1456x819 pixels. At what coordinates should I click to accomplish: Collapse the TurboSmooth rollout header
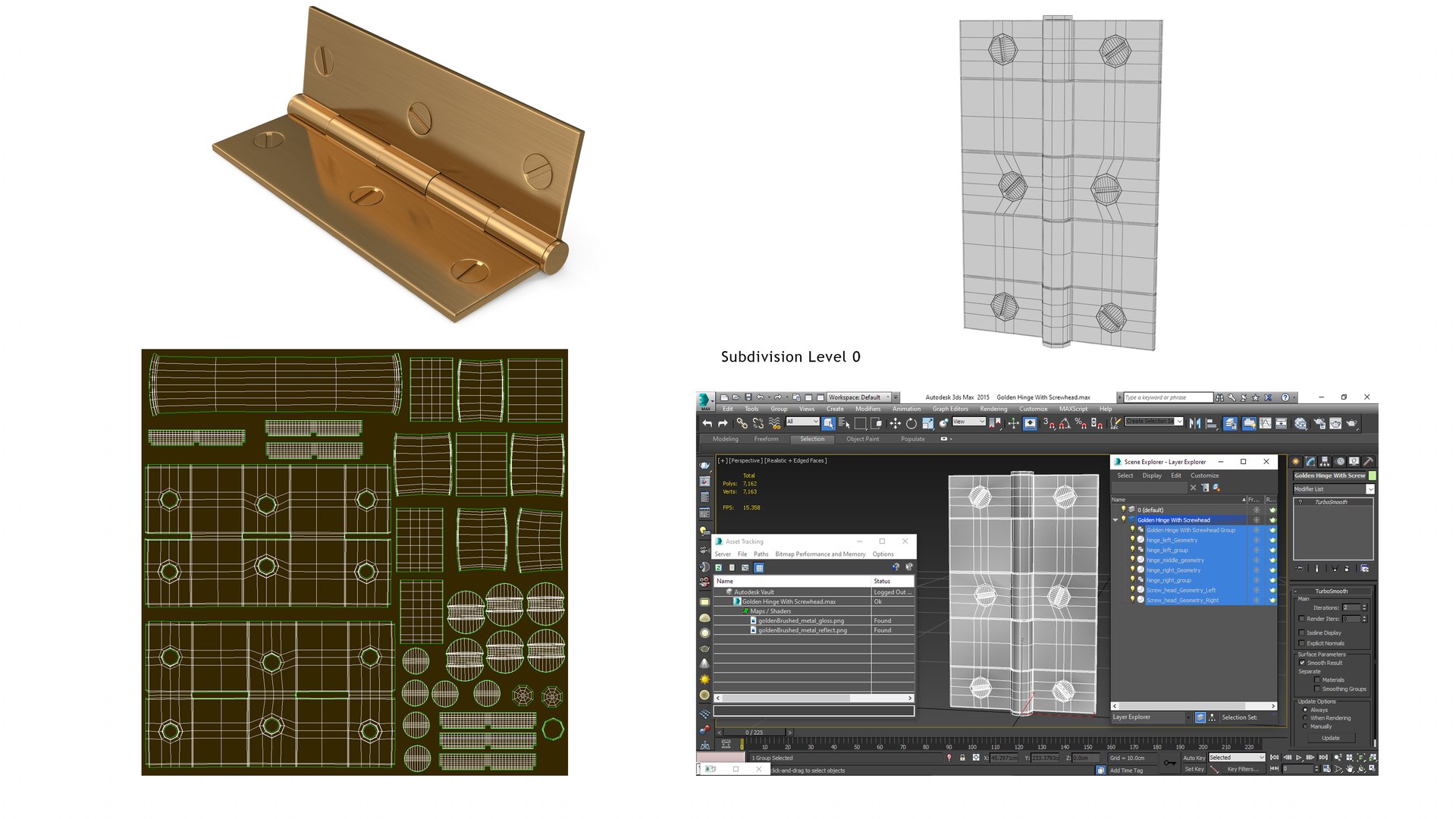pyautogui.click(x=1332, y=591)
